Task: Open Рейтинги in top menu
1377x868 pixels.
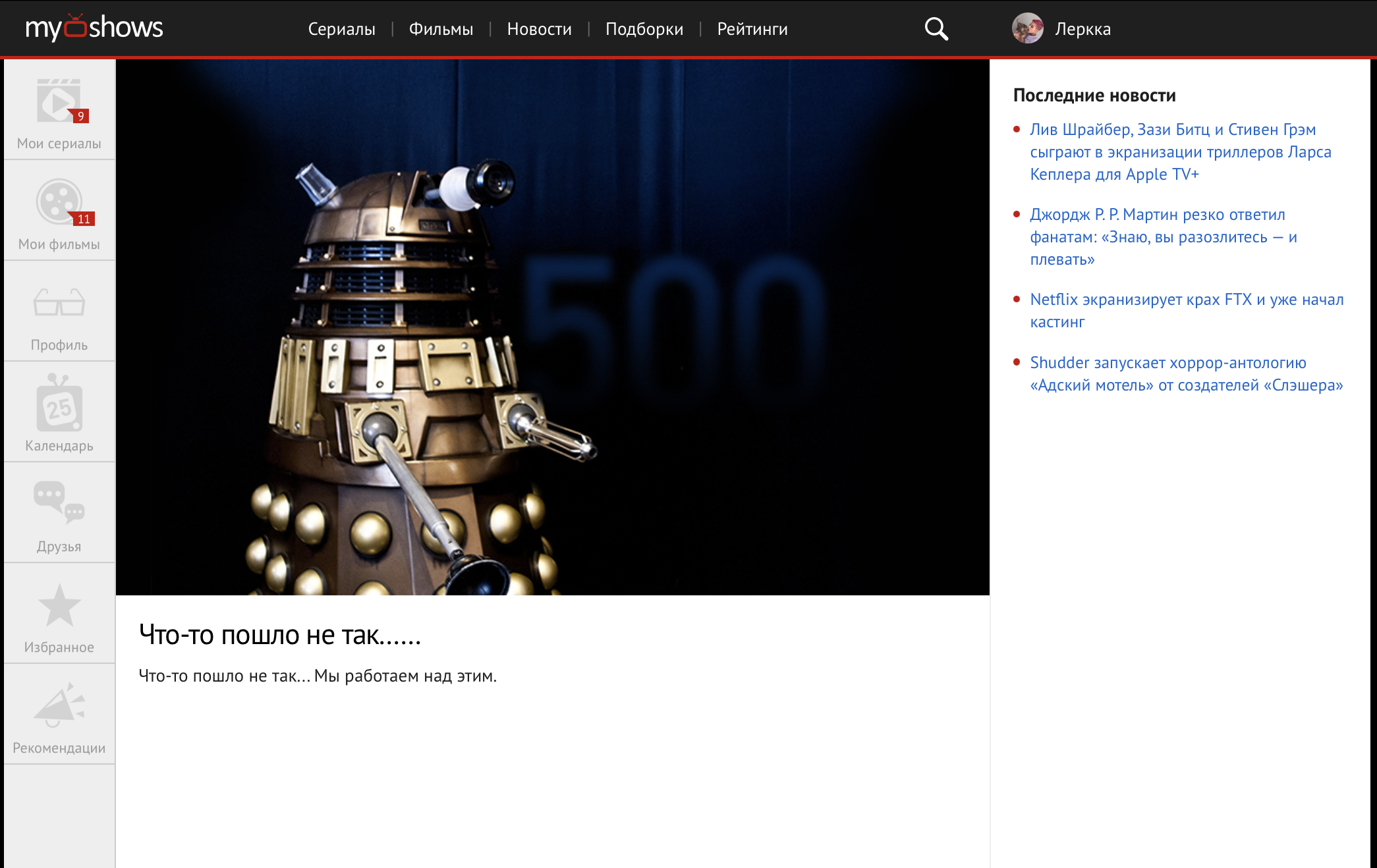Action: 752,29
